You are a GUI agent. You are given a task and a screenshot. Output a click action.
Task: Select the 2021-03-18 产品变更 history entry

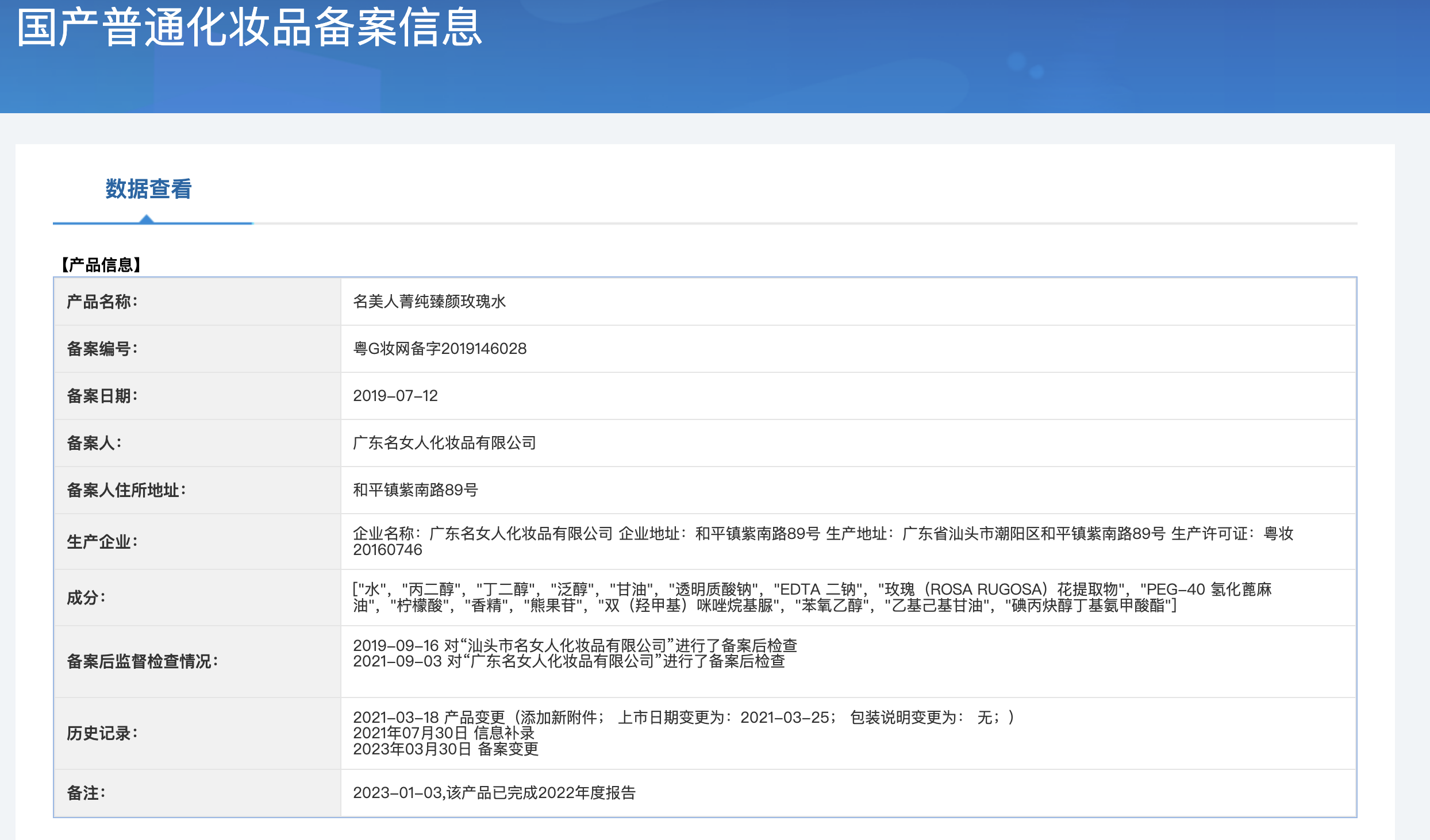(683, 718)
